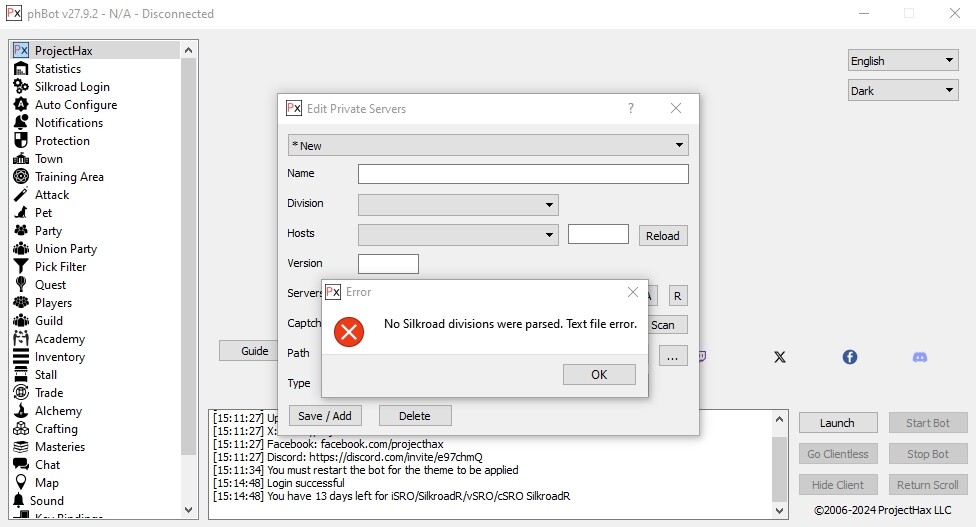The width and height of the screenshot is (976, 527).
Task: Click the Statistics icon in sidebar
Action: point(21,69)
